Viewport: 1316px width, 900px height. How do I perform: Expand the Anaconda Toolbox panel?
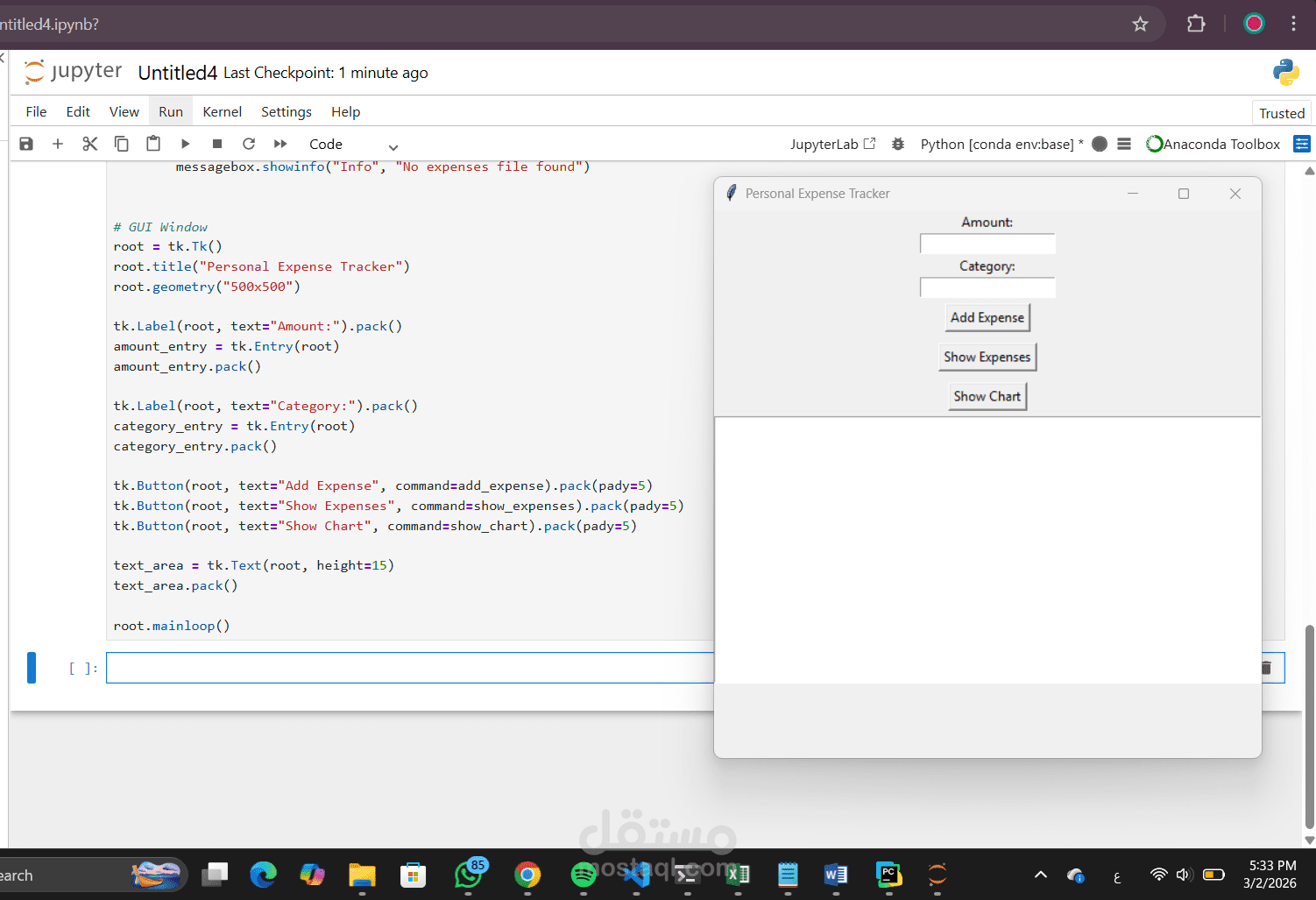click(x=1302, y=143)
